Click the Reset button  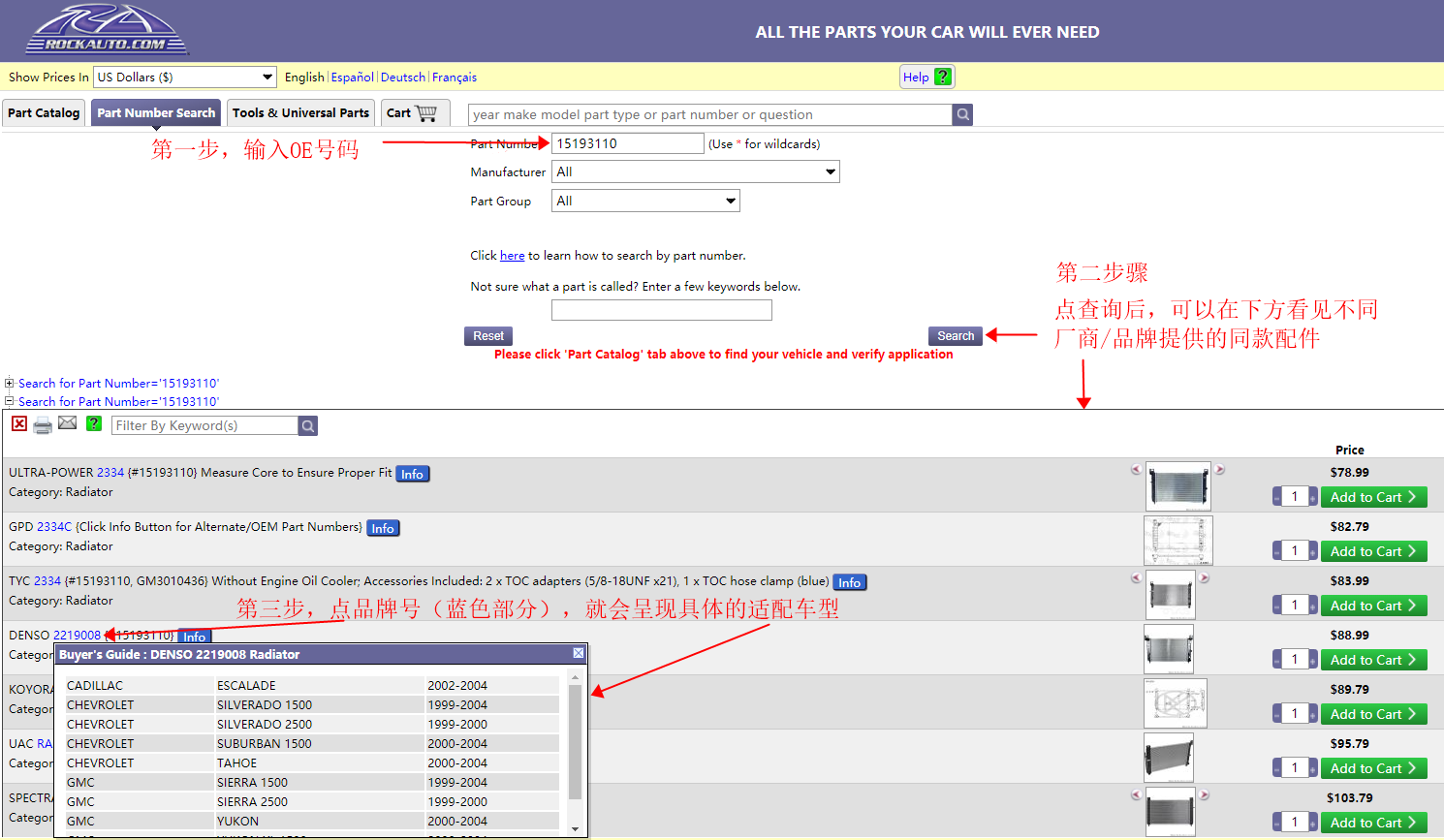coord(488,336)
